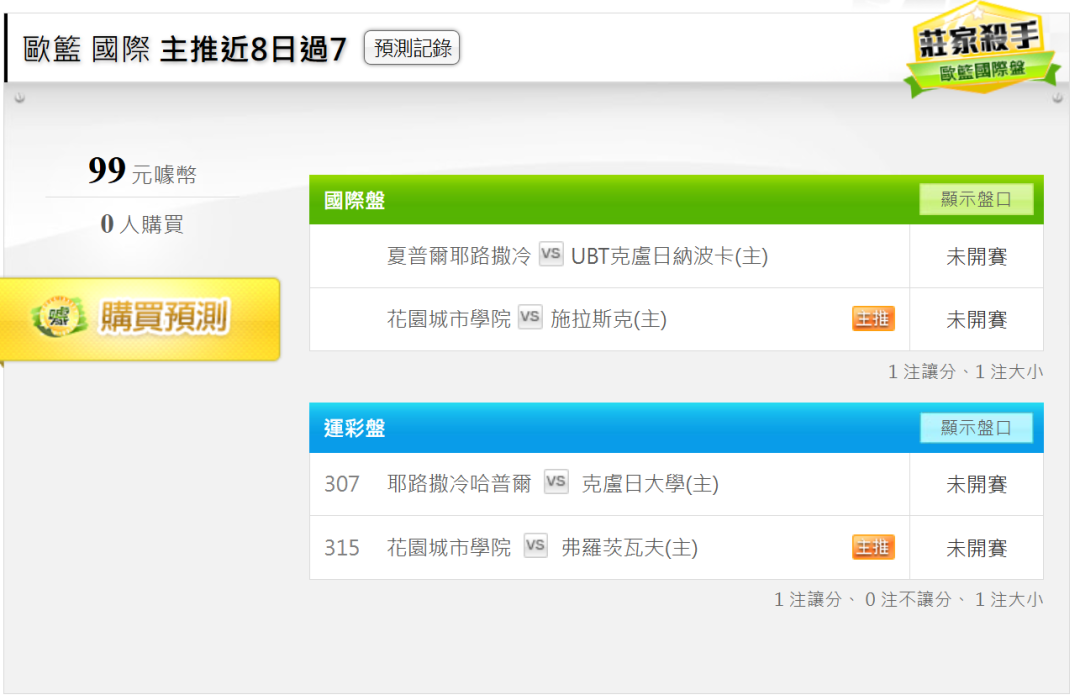1080x700 pixels.
Task: Click VS icon in match 307 row
Action: (x=556, y=483)
